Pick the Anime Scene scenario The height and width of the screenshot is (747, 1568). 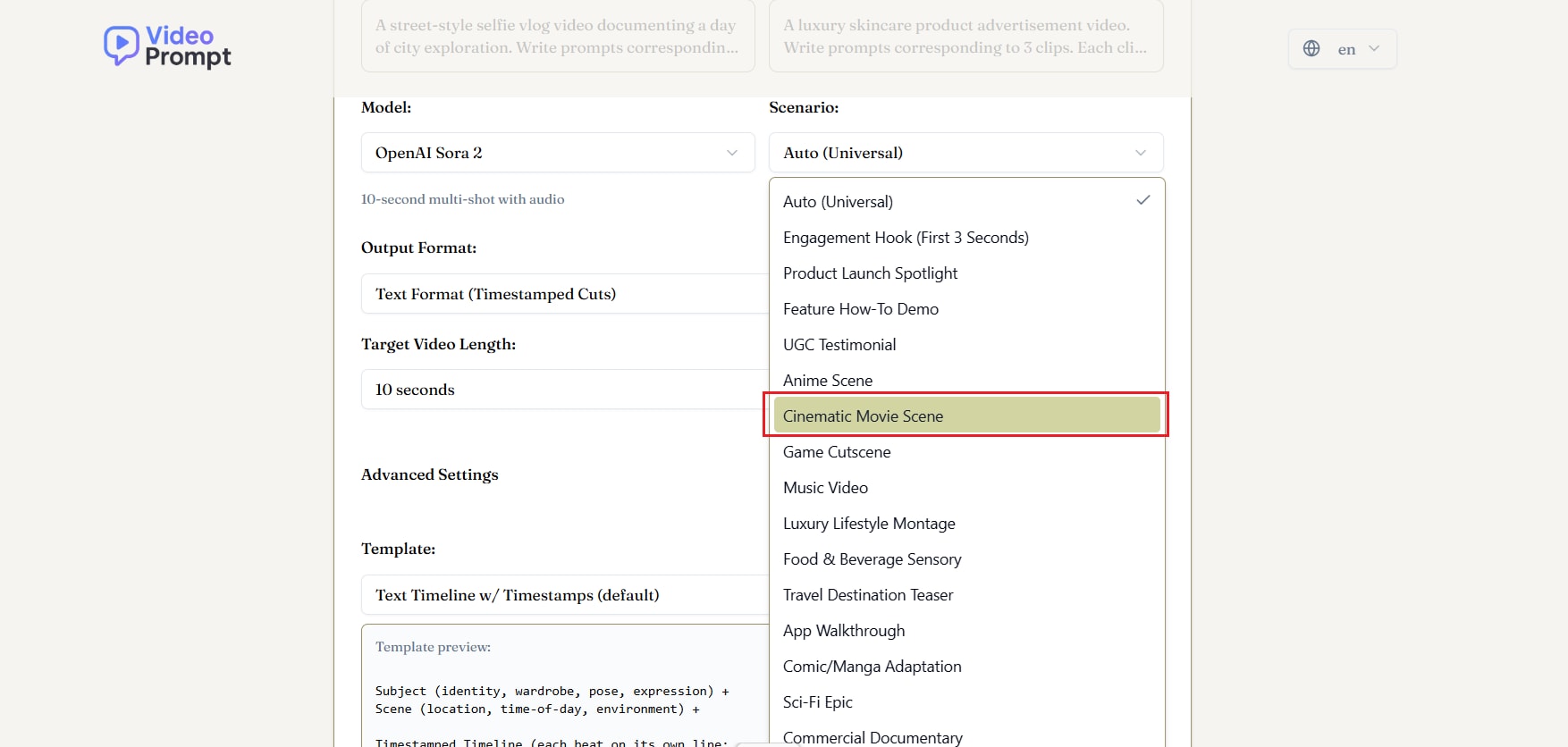coord(828,381)
